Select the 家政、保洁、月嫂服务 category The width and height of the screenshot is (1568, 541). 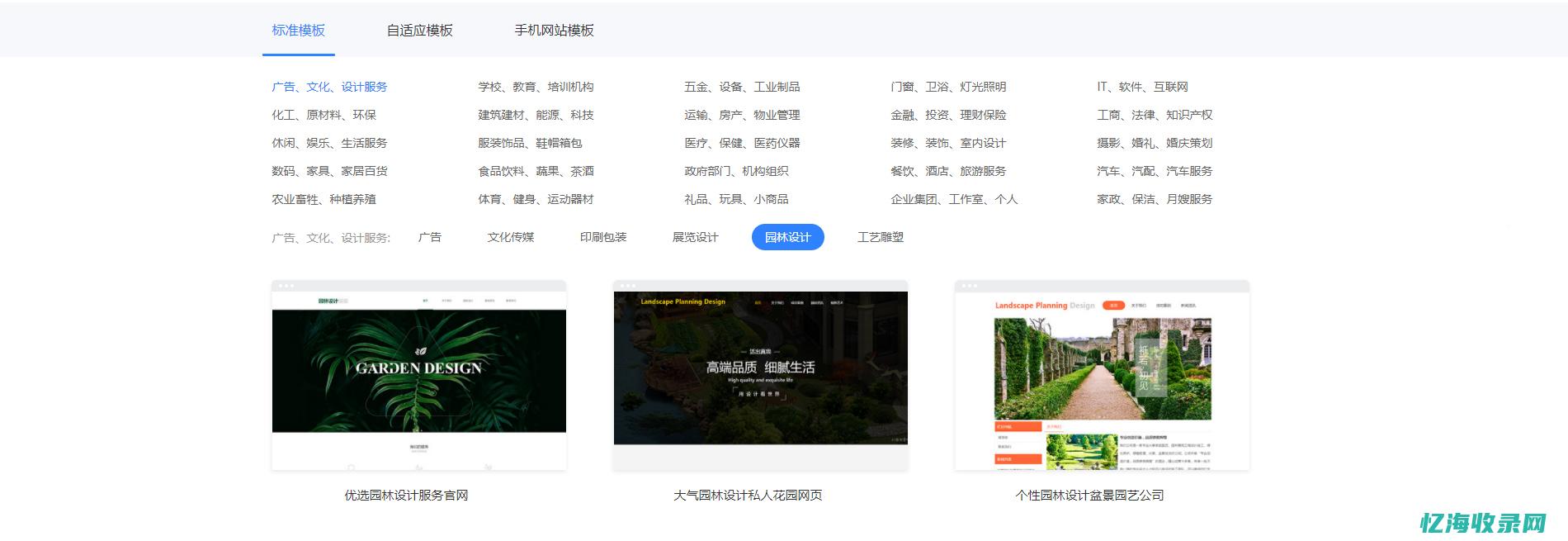tap(1155, 199)
